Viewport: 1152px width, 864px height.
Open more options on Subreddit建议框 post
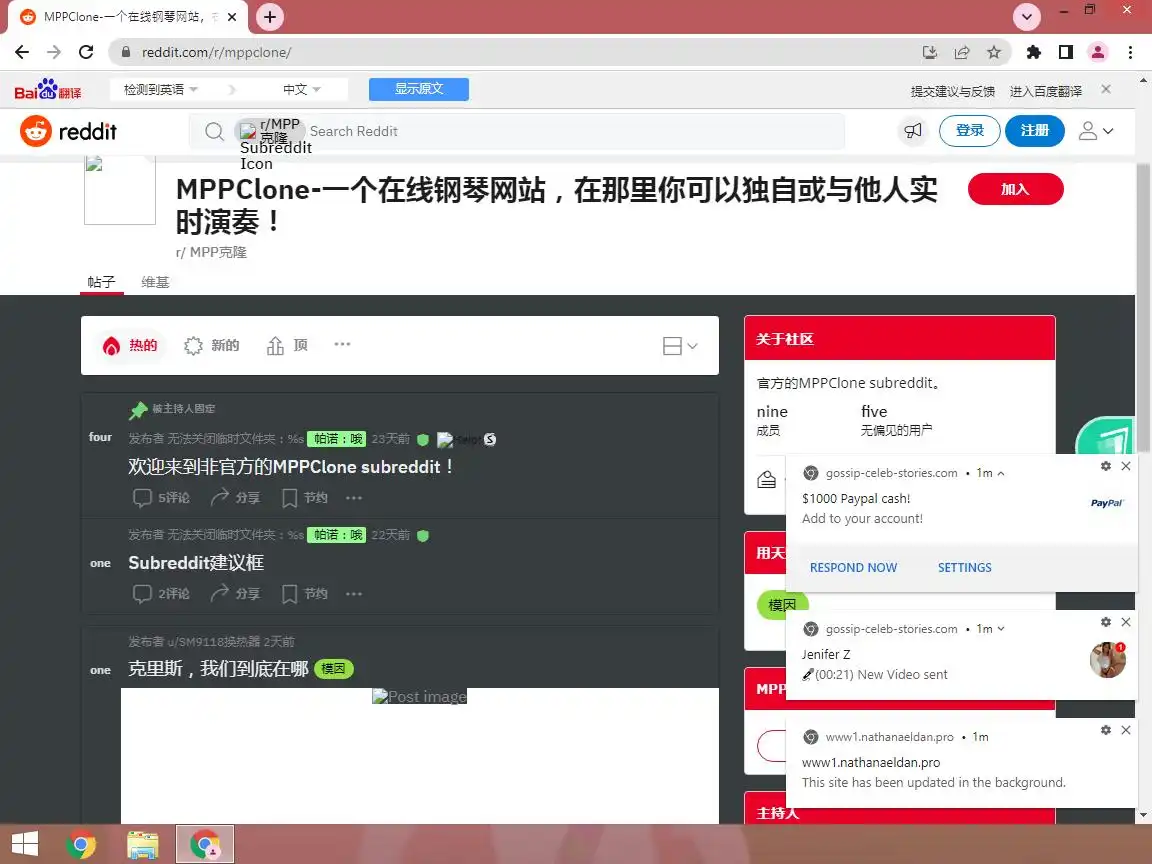[354, 593]
